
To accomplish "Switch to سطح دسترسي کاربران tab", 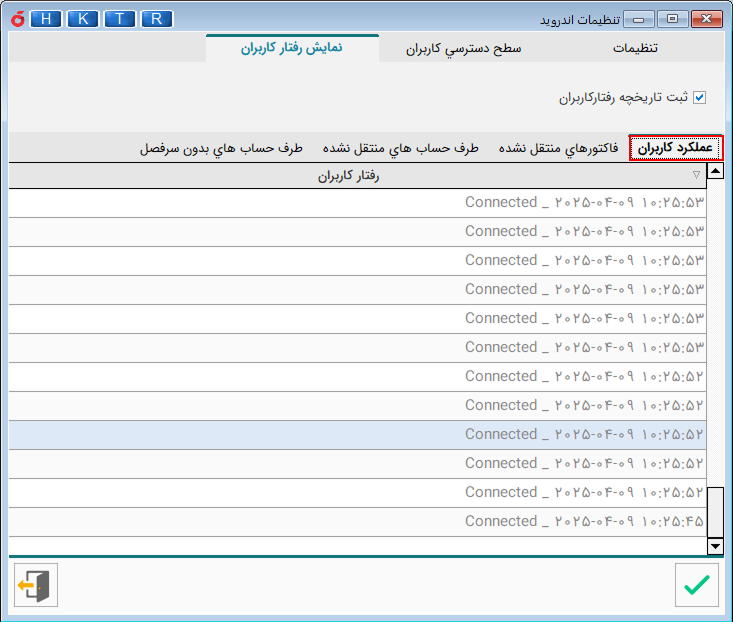I will (x=463, y=48).
